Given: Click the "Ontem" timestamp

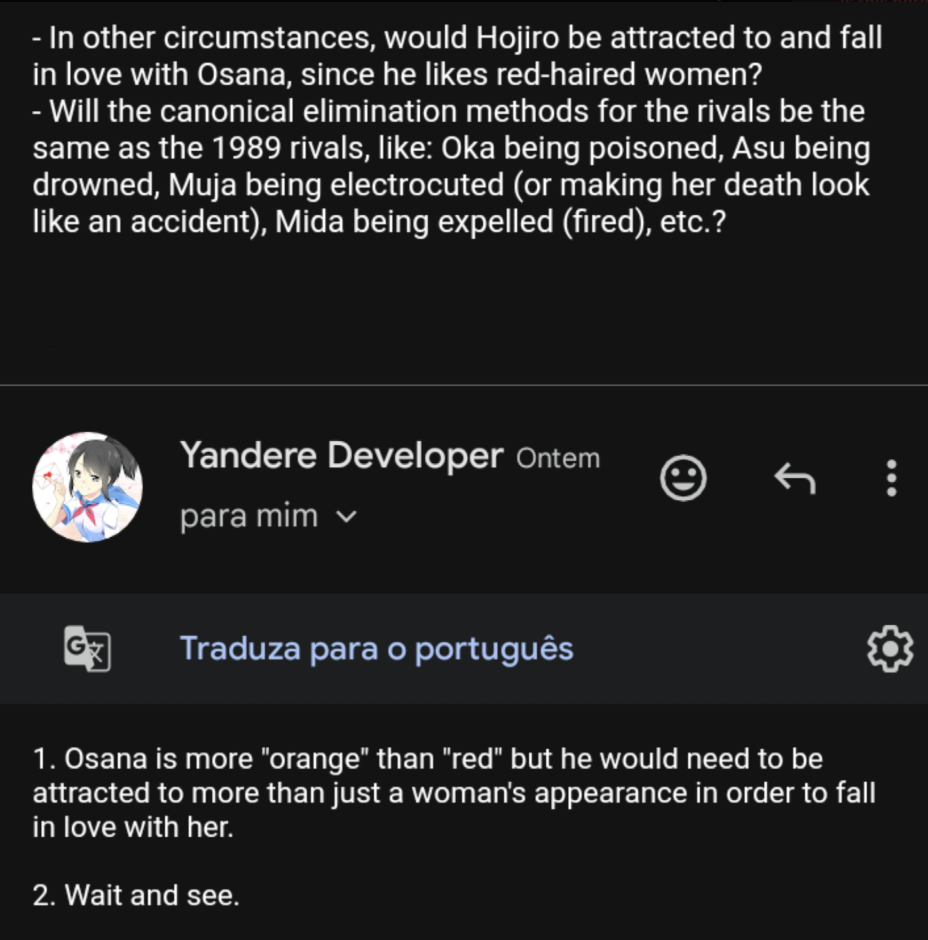Looking at the screenshot, I should coord(558,459).
